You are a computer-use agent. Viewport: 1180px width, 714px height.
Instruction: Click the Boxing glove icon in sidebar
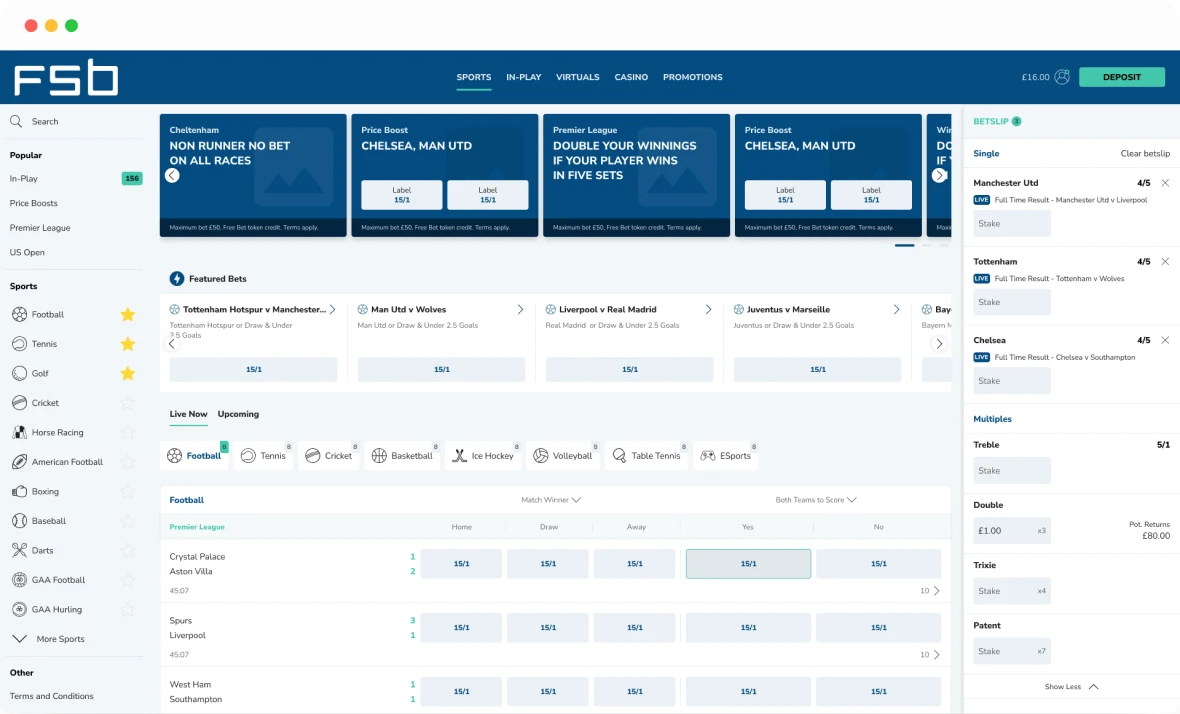point(20,491)
